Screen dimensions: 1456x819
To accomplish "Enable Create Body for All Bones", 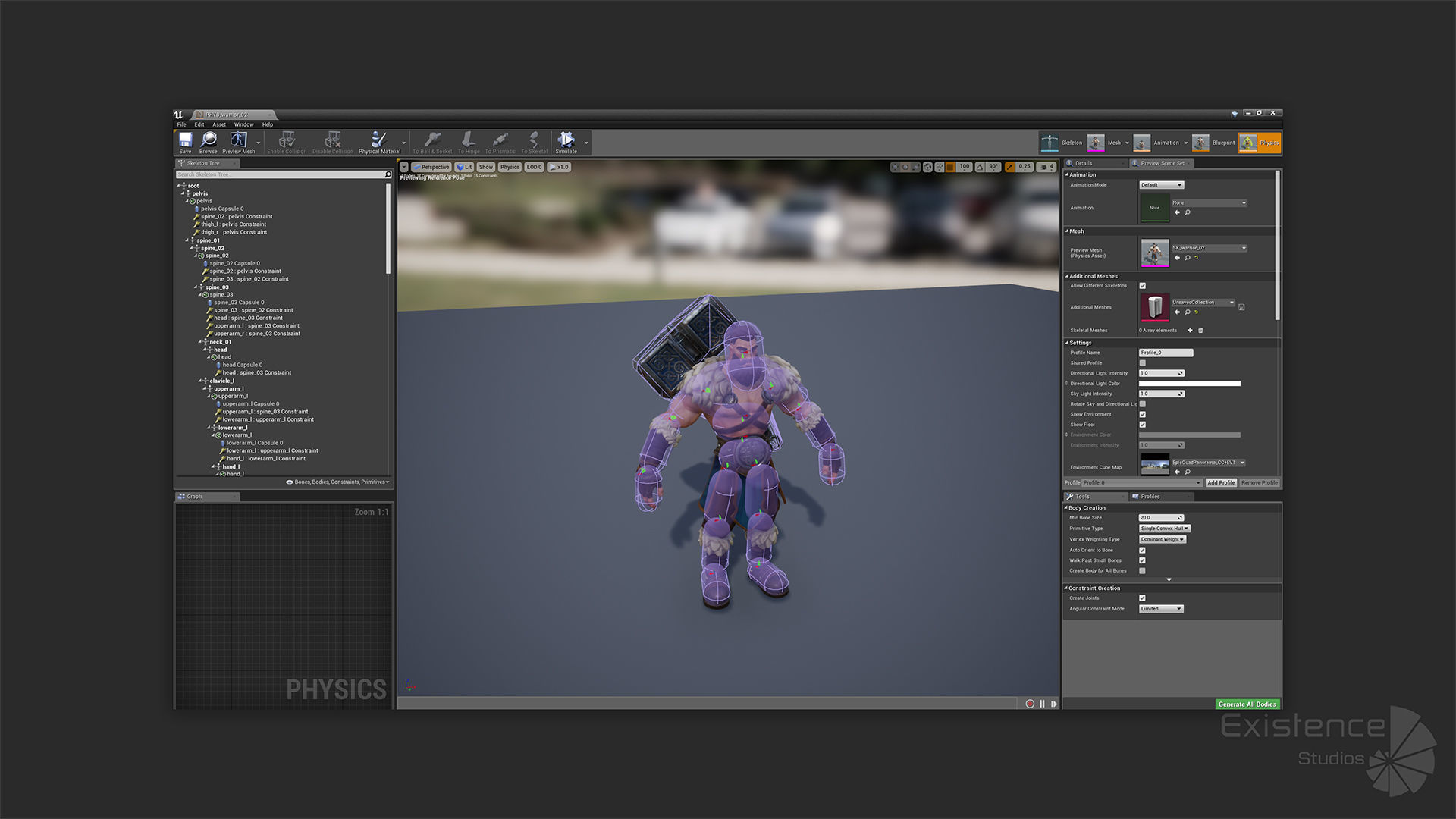I will coord(1143,571).
